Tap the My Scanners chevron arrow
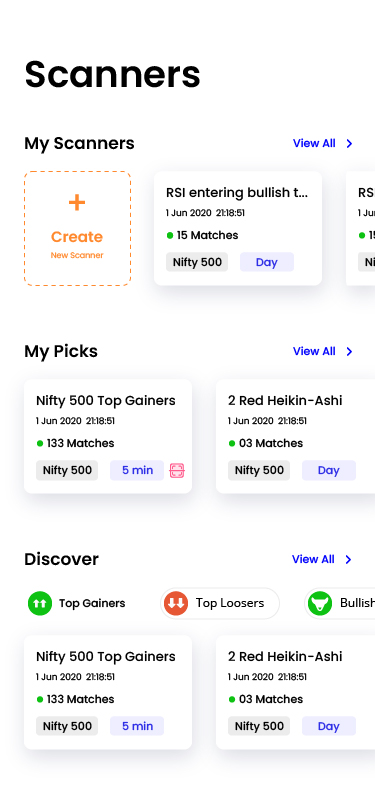This screenshot has height=812, width=375. pos(349,143)
